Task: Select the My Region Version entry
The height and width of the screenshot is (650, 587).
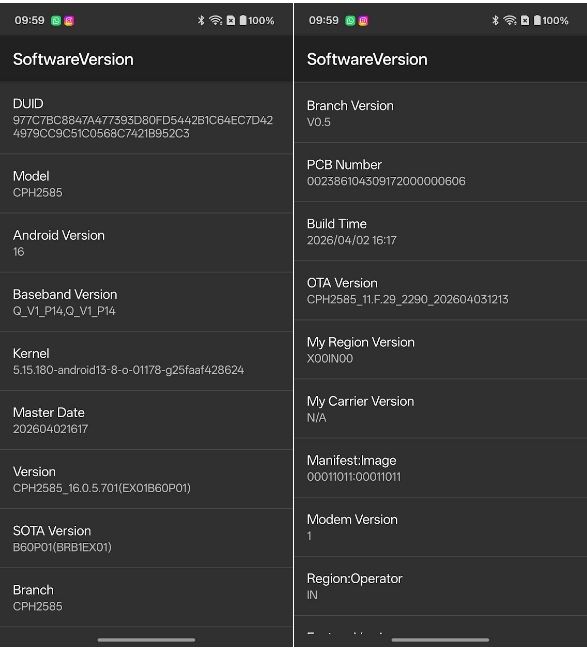Action: tap(441, 349)
